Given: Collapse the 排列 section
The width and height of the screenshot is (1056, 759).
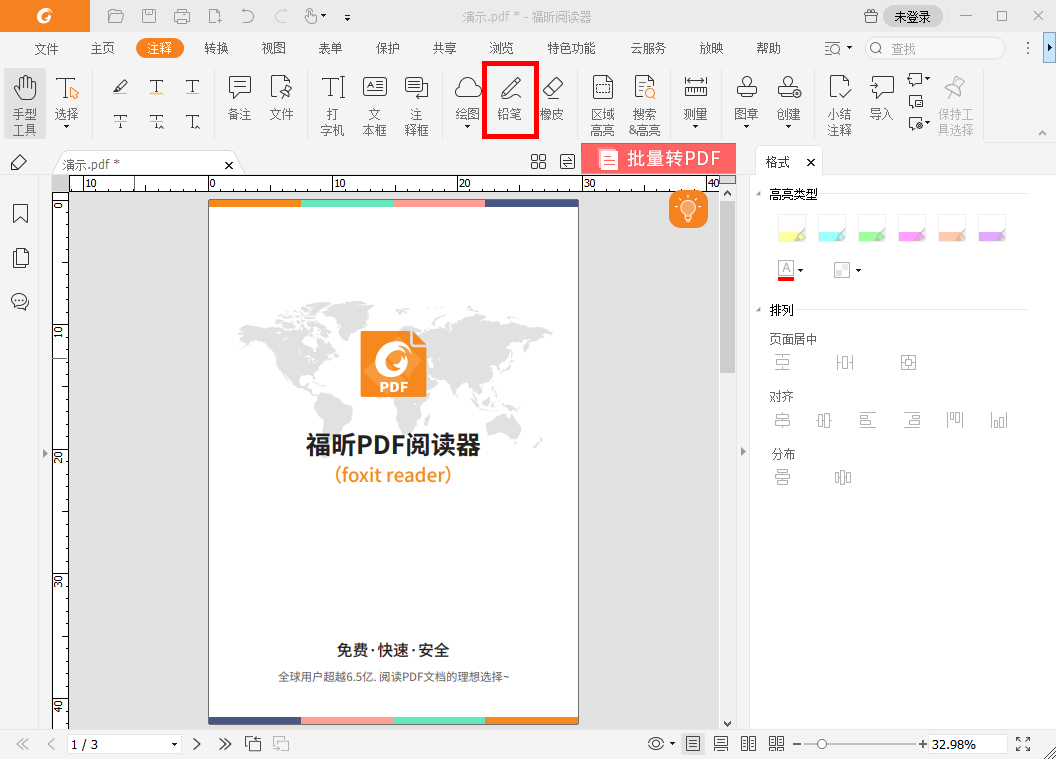Looking at the screenshot, I should click(758, 310).
